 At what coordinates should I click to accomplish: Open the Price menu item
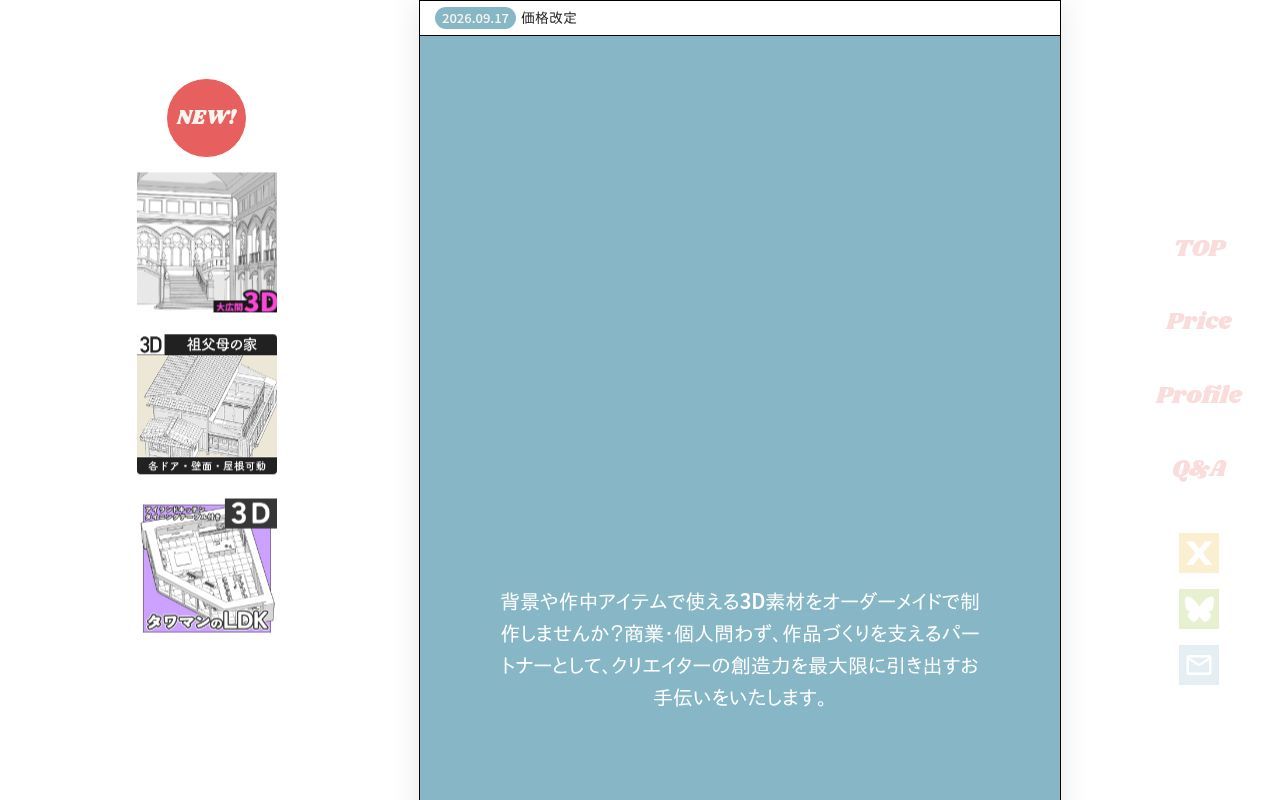click(1199, 321)
